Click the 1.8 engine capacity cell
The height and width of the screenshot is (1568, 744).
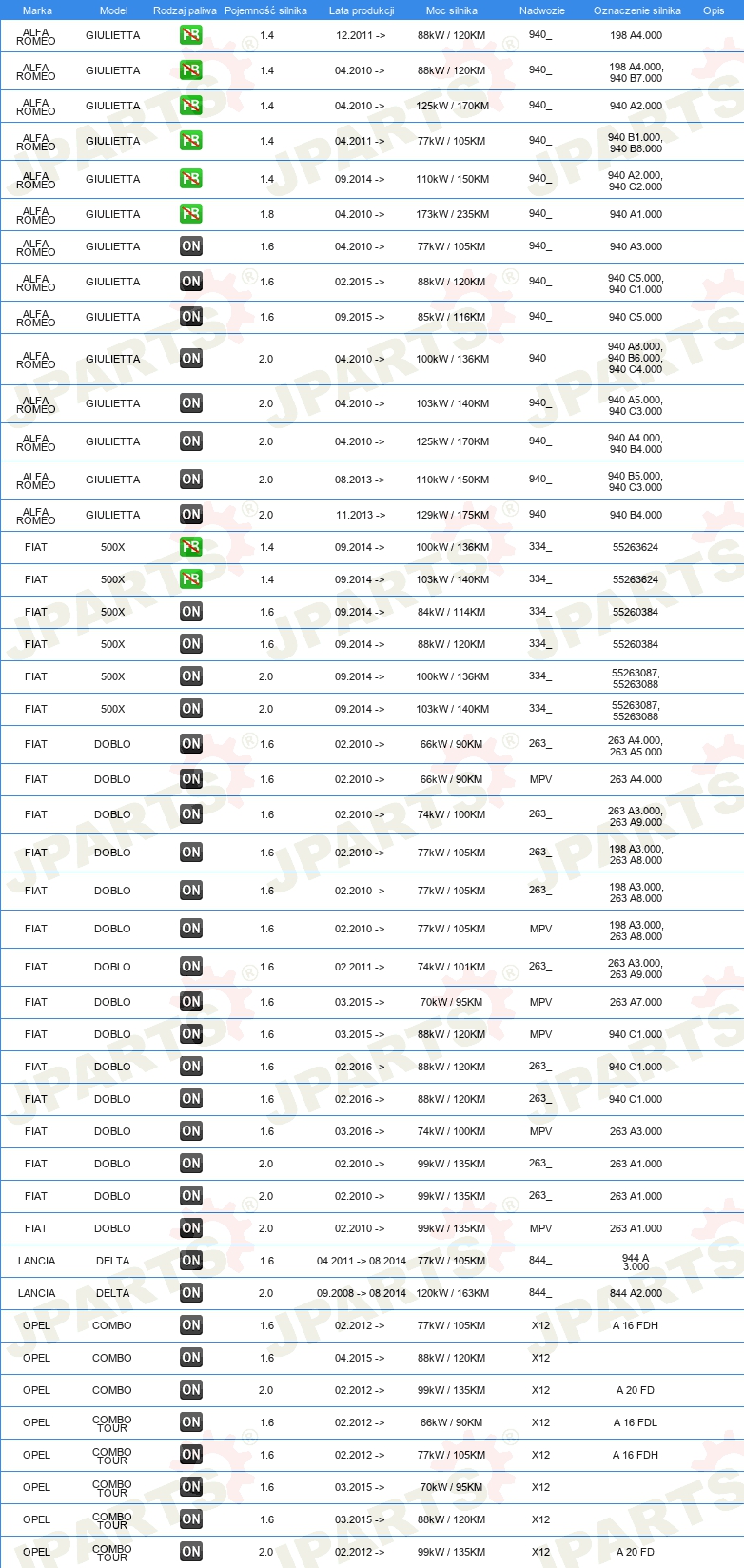[x=266, y=214]
